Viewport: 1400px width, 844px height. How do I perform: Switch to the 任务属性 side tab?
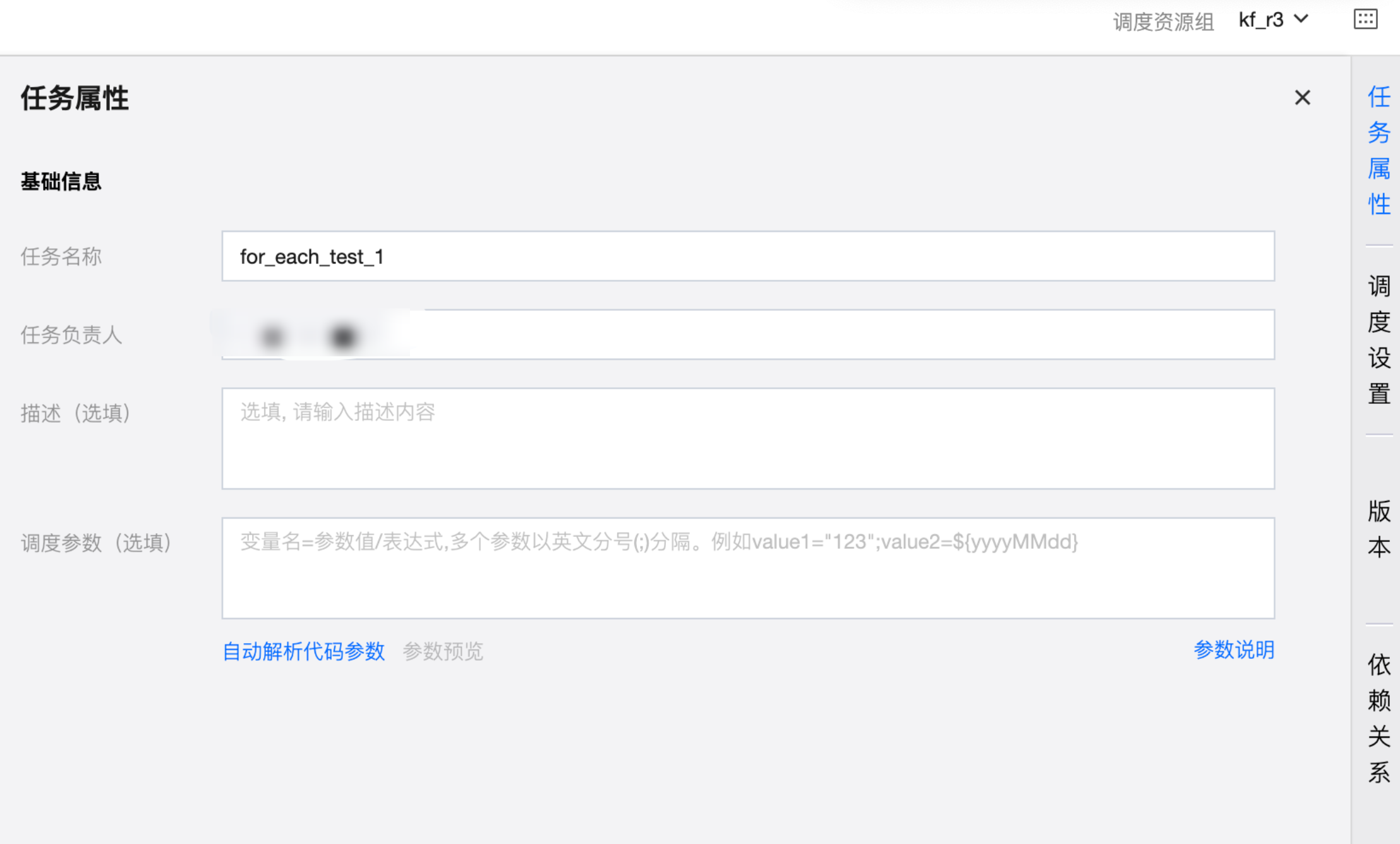tap(1379, 150)
